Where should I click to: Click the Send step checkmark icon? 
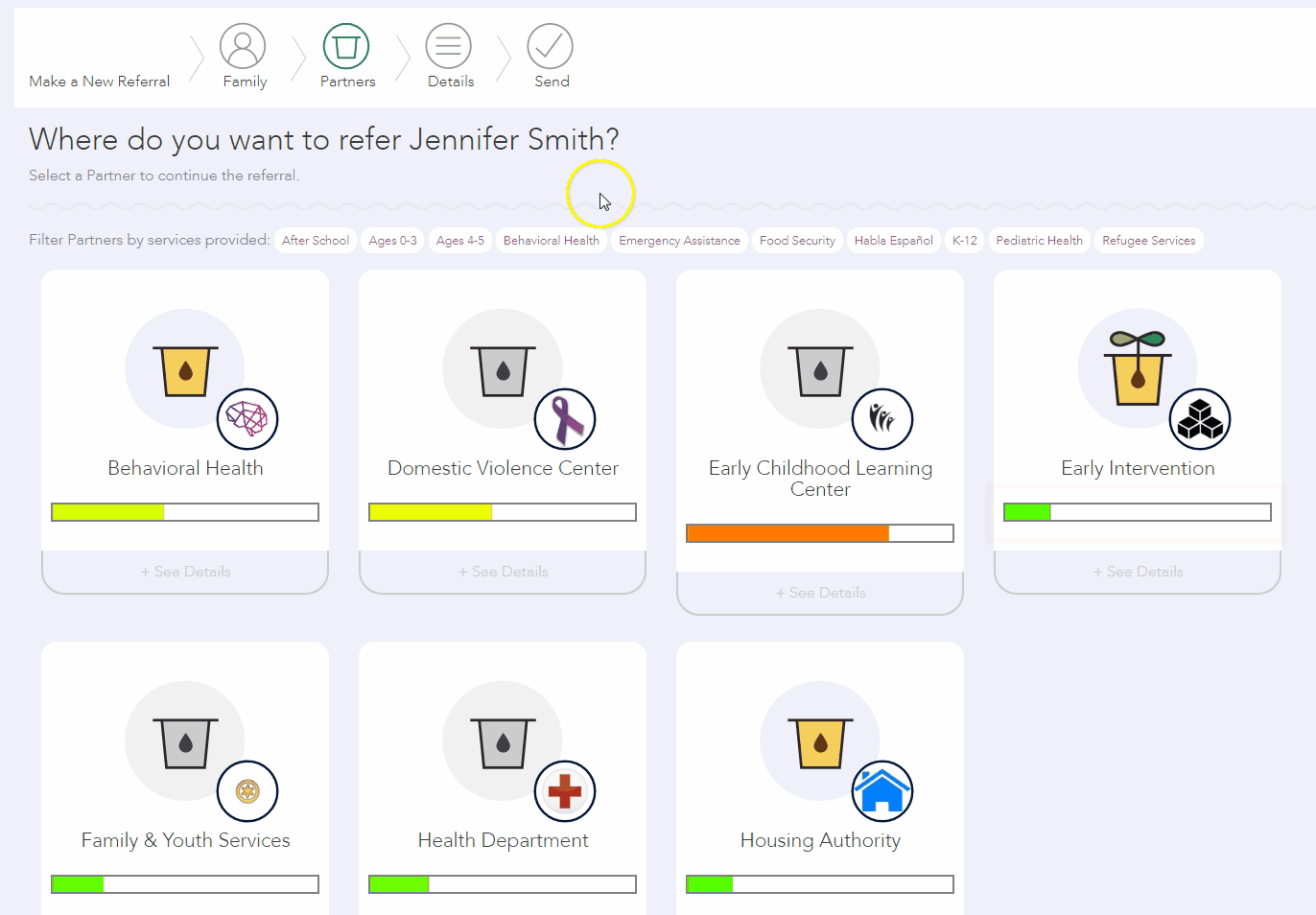tap(550, 46)
